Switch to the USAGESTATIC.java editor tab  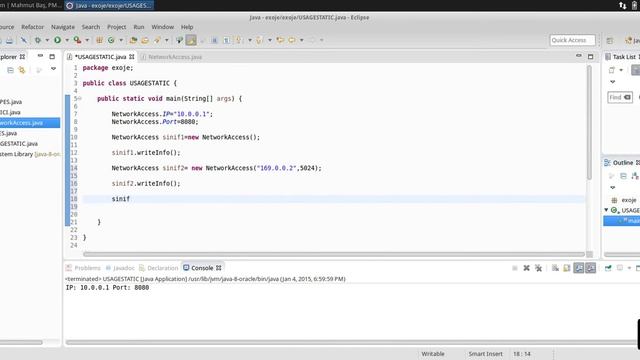100,57
